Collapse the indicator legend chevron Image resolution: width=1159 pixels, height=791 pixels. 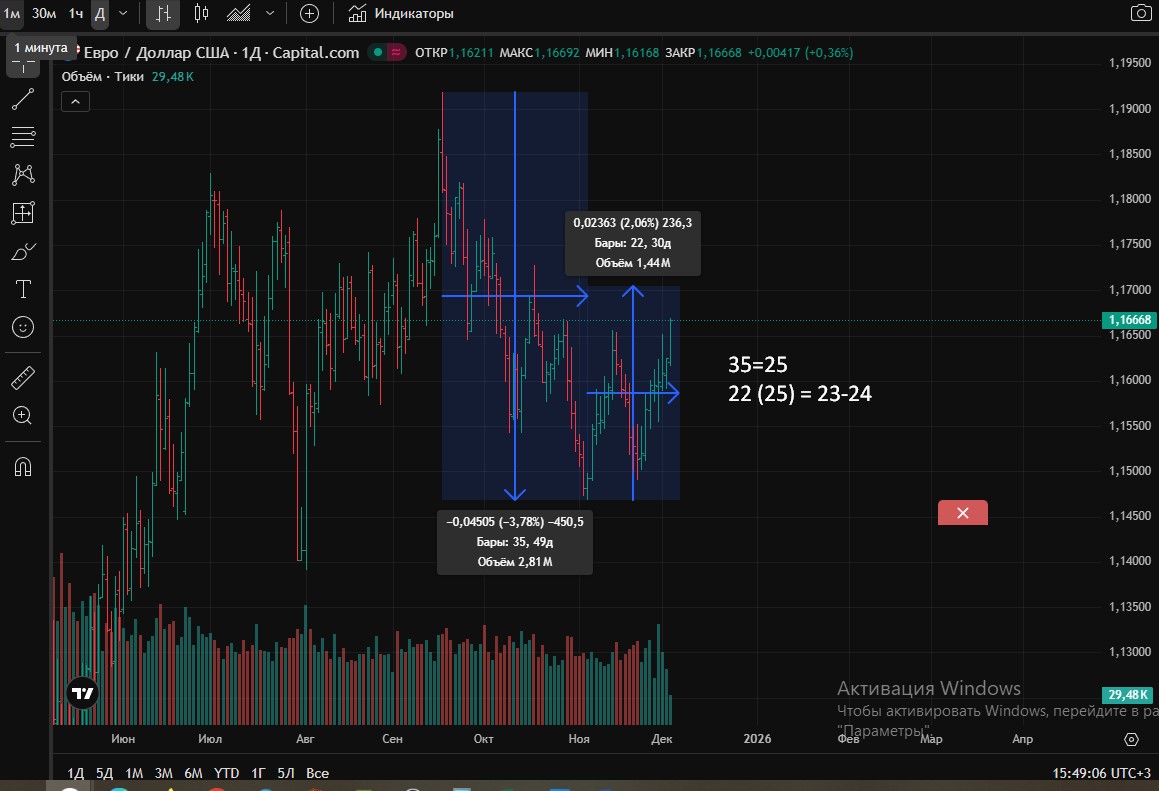pyautogui.click(x=75, y=100)
